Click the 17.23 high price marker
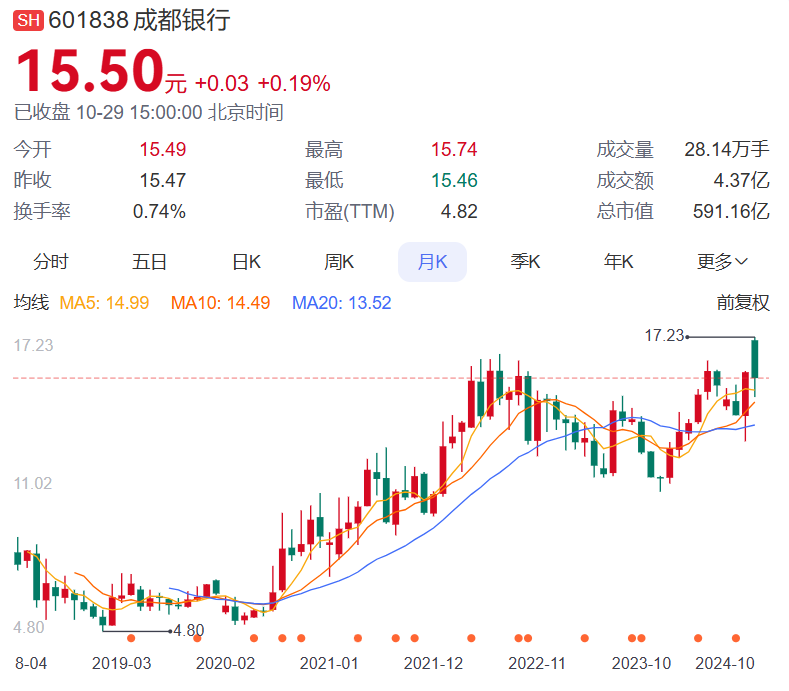Image resolution: width=789 pixels, height=691 pixels. tap(663, 337)
